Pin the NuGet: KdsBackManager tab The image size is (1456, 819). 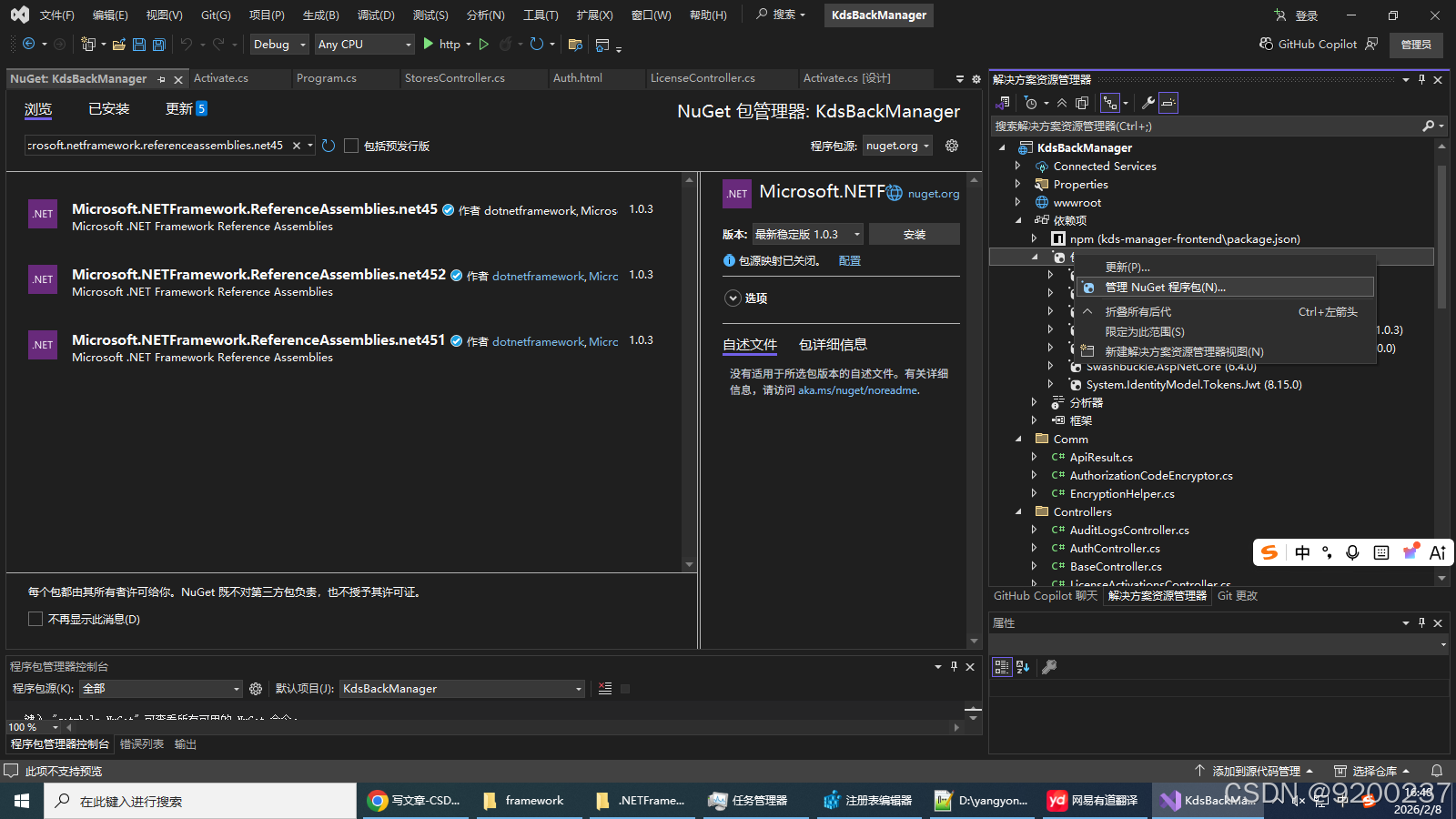click(162, 79)
